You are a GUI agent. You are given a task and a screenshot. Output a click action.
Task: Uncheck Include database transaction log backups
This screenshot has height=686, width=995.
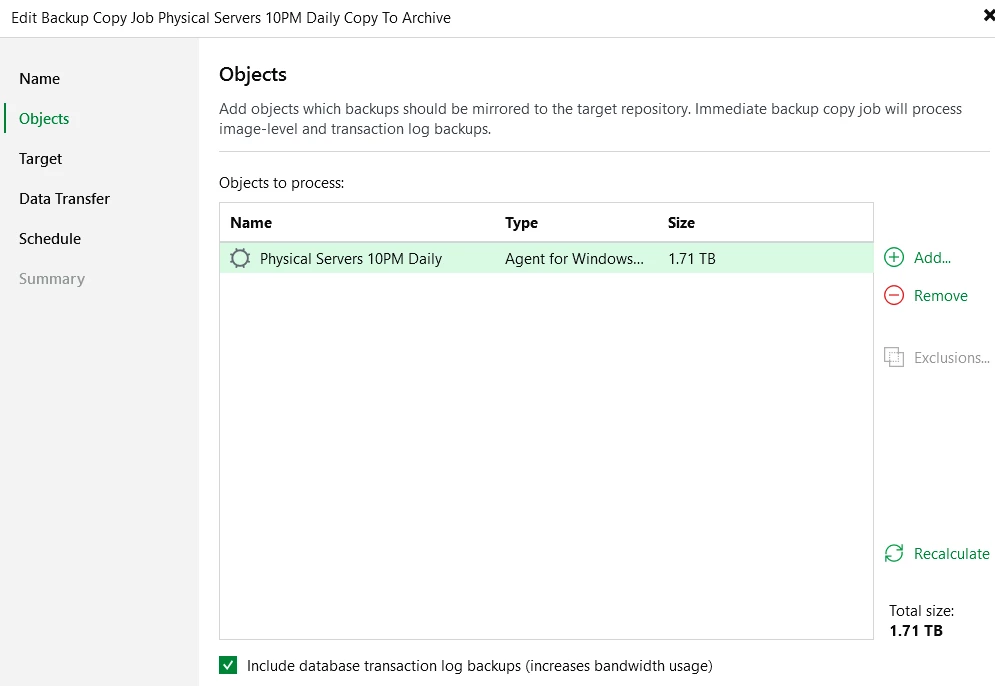point(229,665)
